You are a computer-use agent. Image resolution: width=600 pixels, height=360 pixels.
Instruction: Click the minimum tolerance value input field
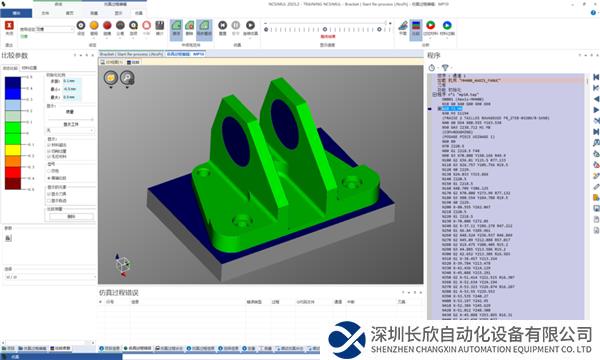(x=72, y=89)
